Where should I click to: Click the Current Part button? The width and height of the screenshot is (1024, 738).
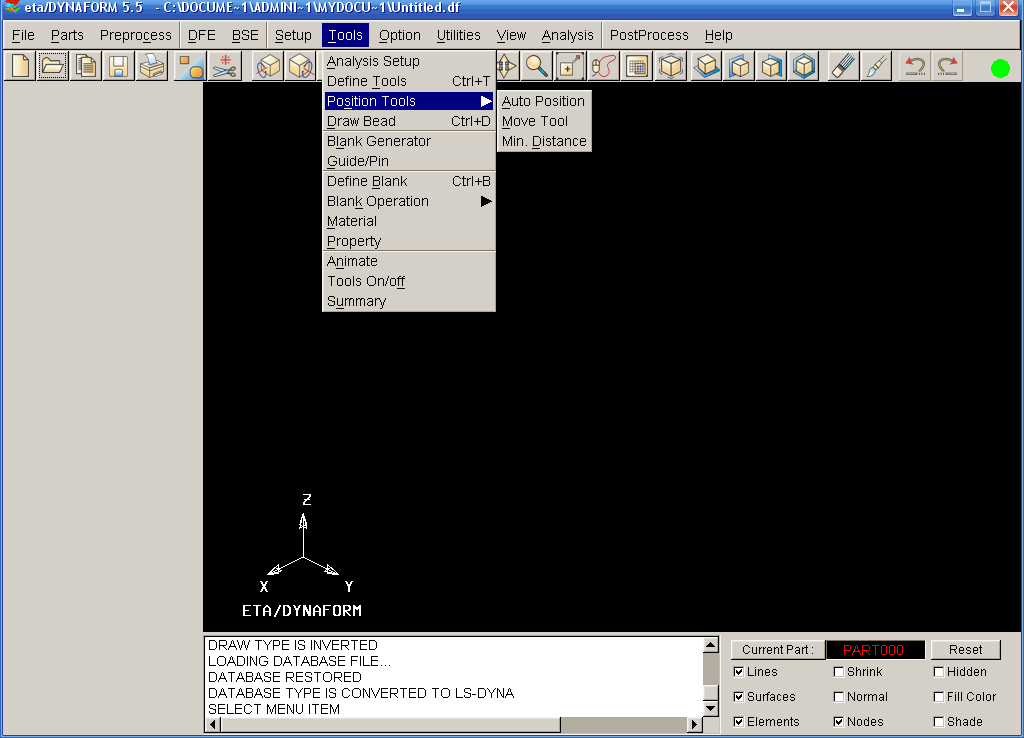tap(778, 650)
